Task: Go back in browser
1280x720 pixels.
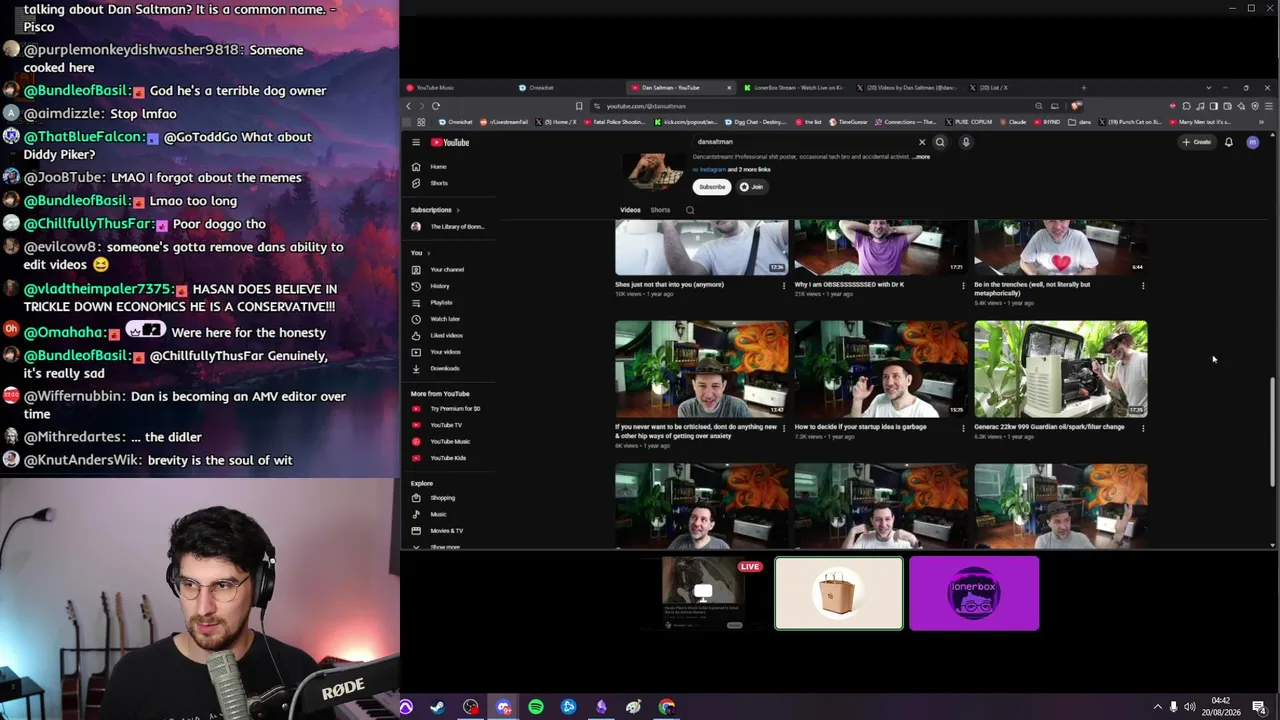Action: [x=408, y=106]
